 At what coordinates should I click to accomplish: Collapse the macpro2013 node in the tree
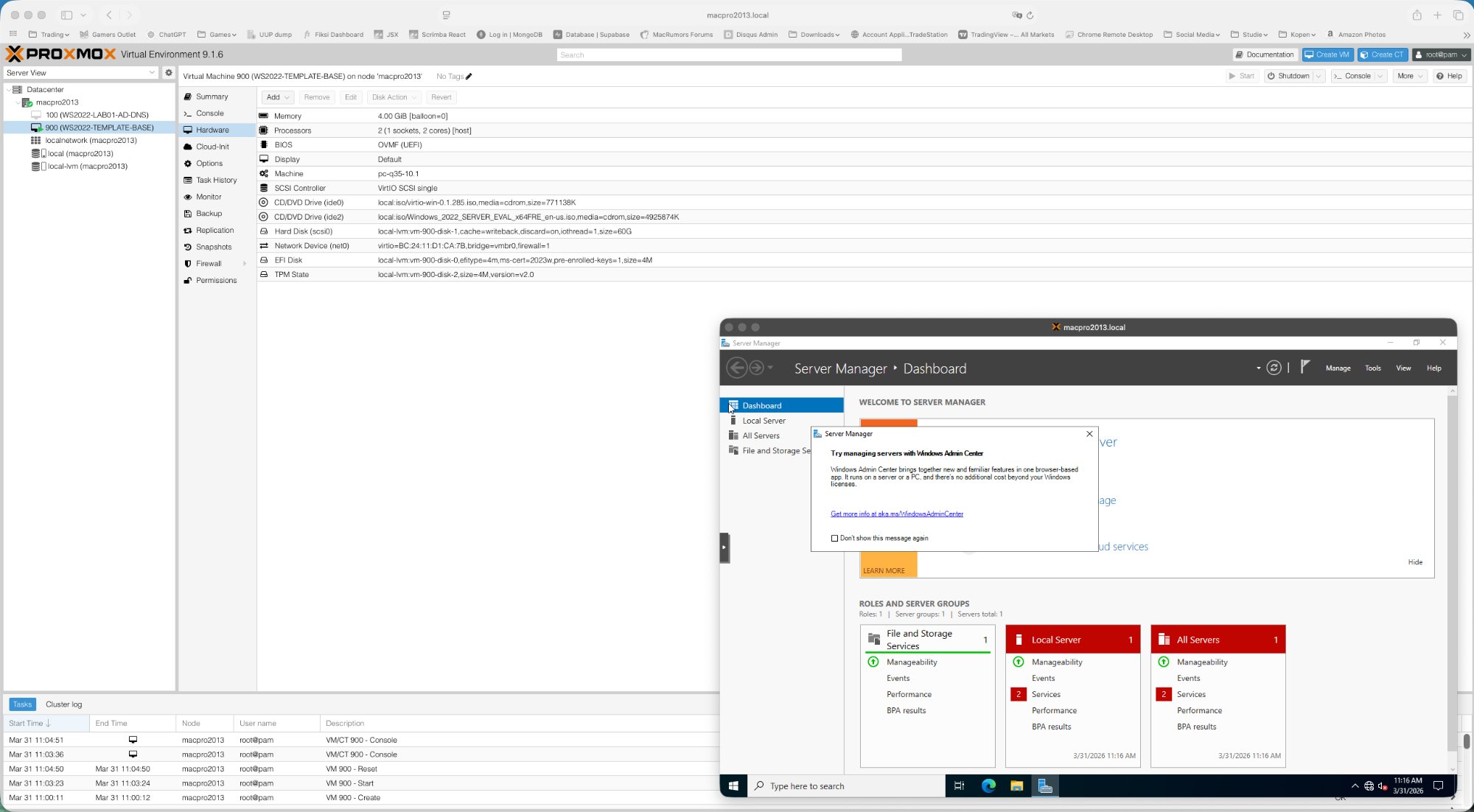coord(18,102)
